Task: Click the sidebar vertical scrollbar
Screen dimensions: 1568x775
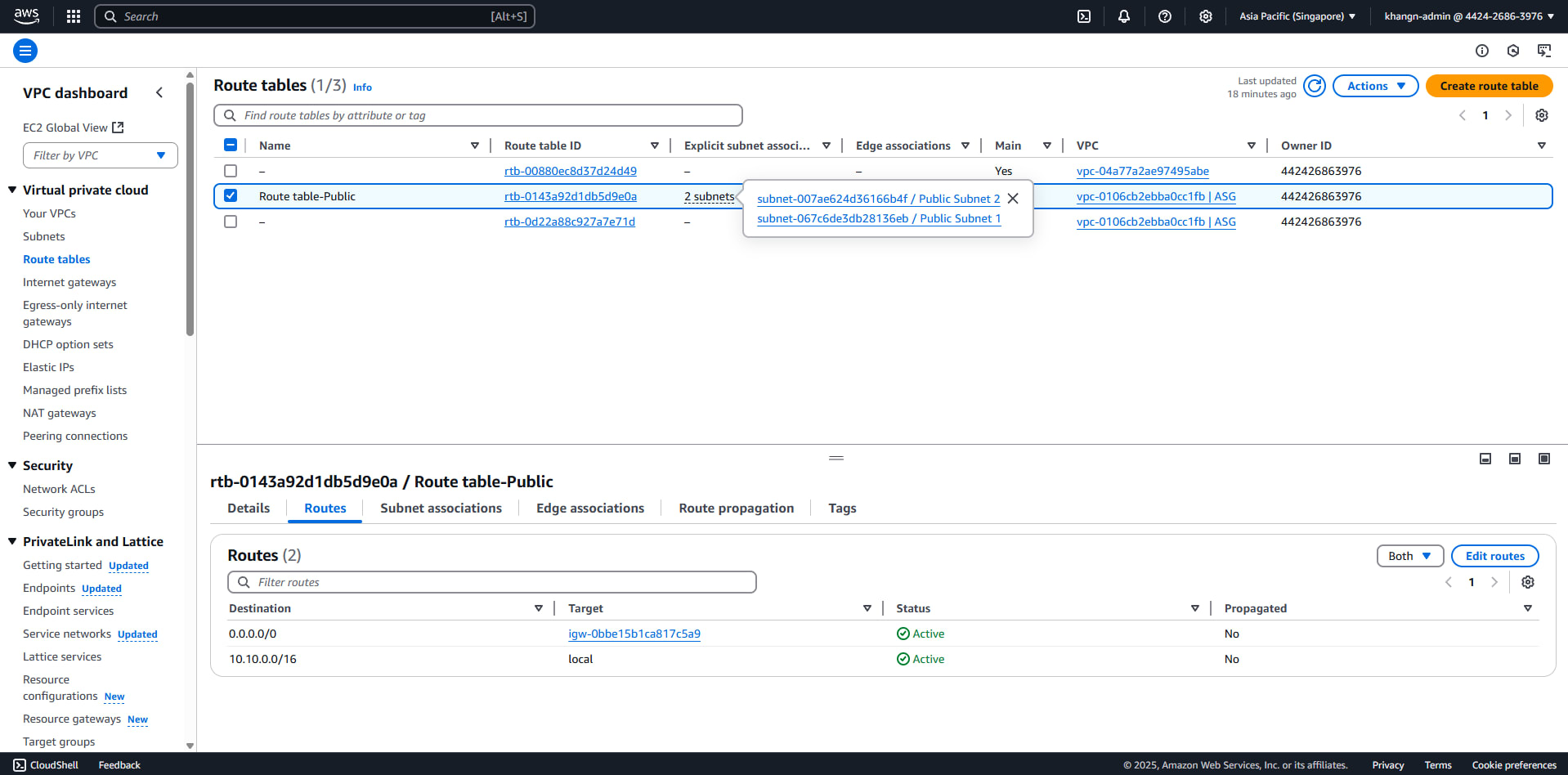Action: 190,208
